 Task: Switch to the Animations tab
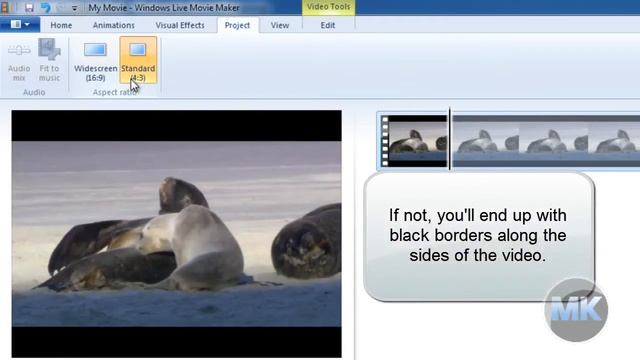pyautogui.click(x=113, y=25)
